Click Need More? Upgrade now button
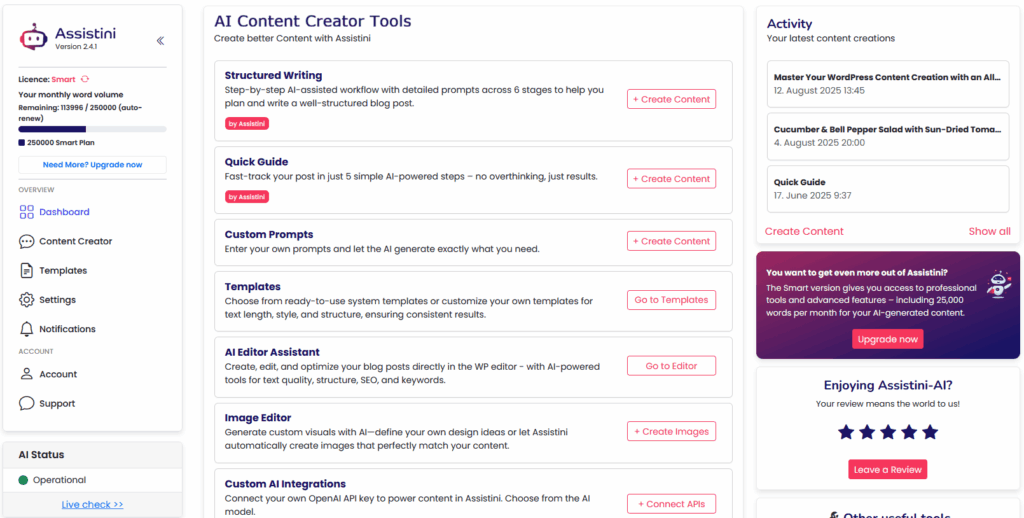 point(92,165)
